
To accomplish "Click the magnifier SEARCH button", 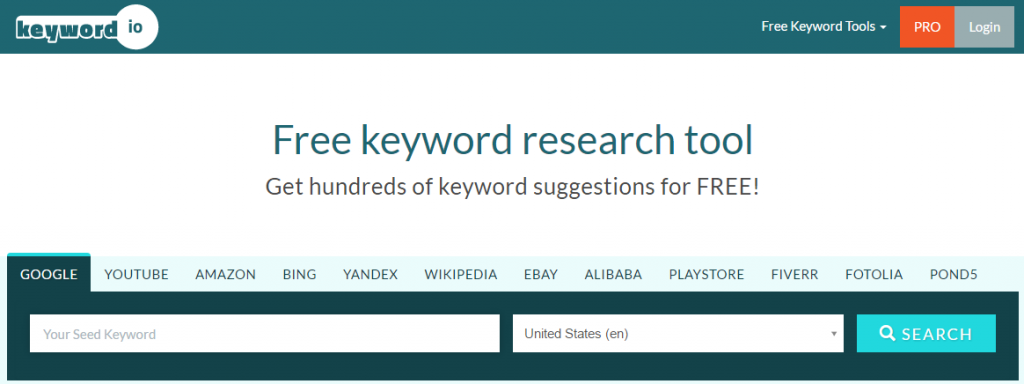I will [926, 334].
